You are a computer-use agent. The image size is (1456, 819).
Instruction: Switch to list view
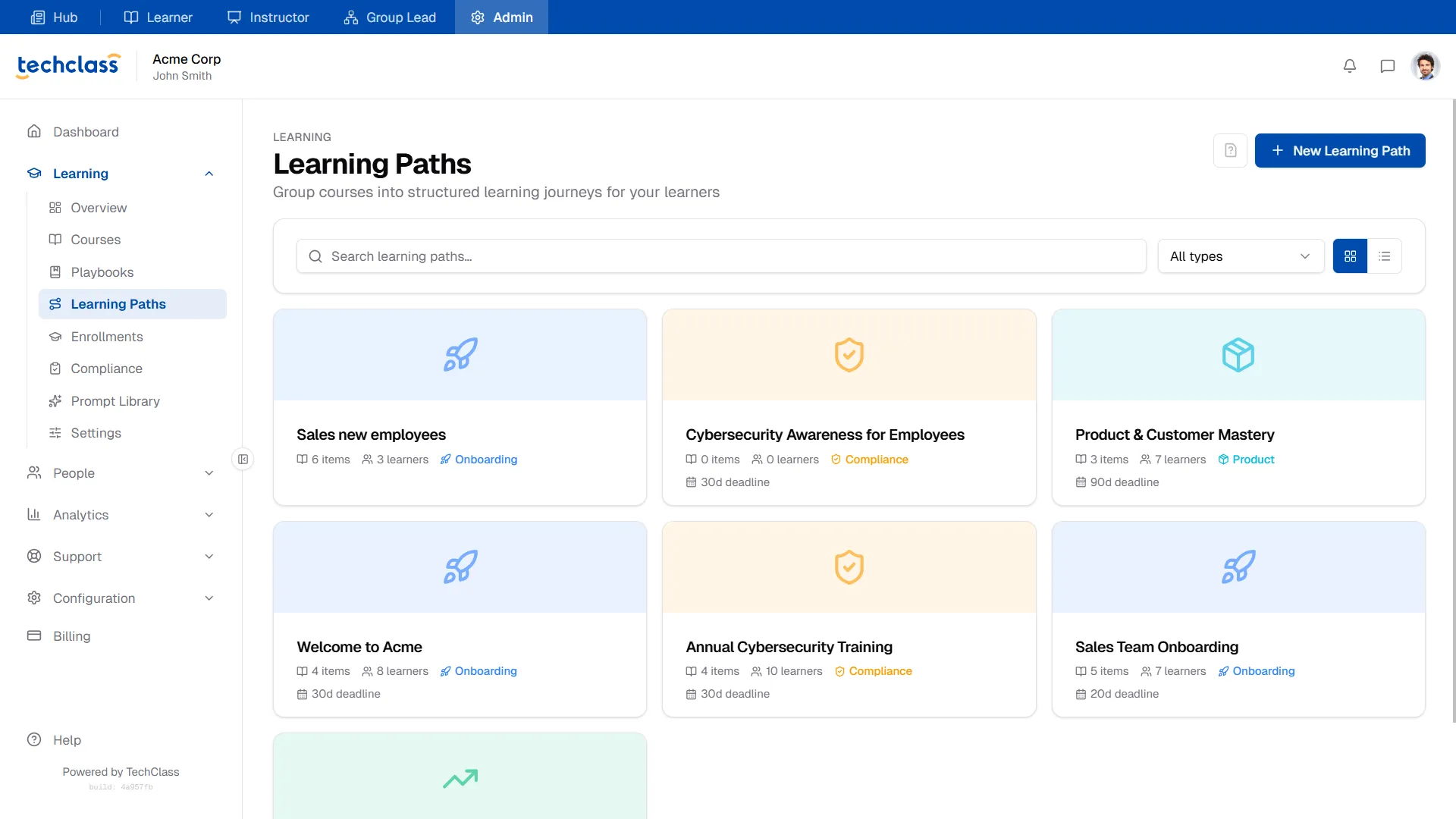point(1385,256)
